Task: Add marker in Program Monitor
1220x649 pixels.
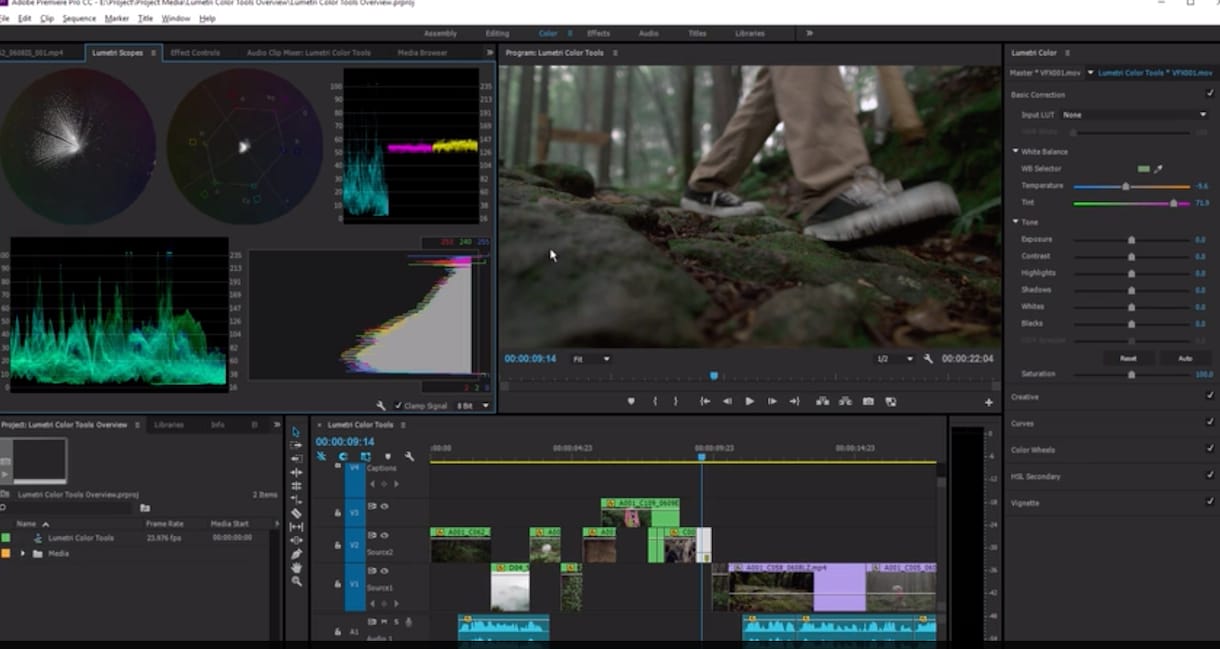Action: (631, 401)
